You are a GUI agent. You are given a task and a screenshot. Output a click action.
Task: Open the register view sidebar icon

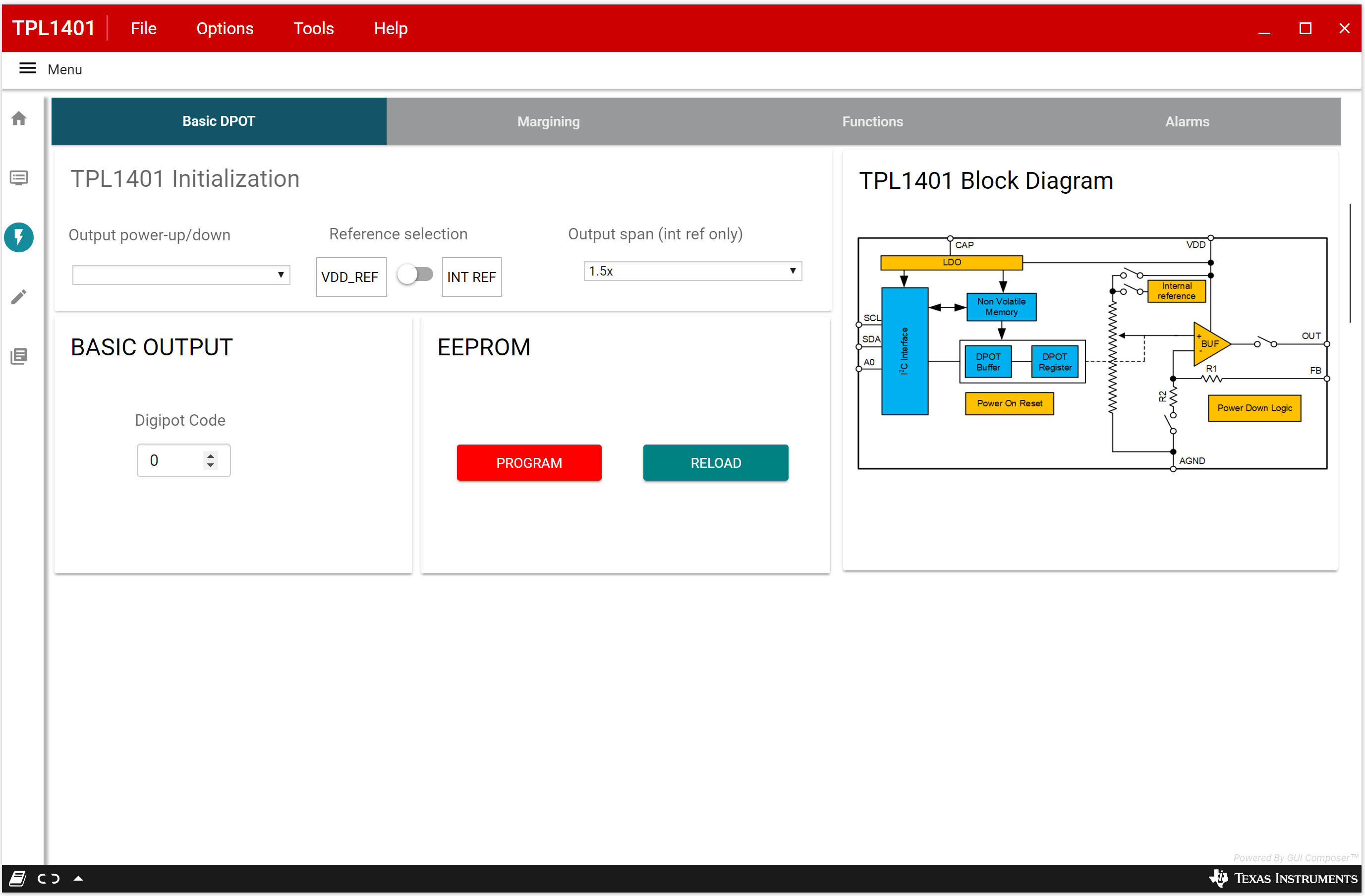click(19, 178)
